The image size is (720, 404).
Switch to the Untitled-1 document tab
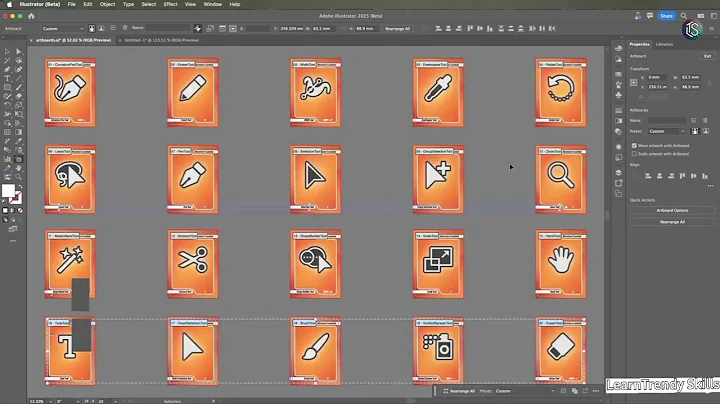(x=162, y=40)
